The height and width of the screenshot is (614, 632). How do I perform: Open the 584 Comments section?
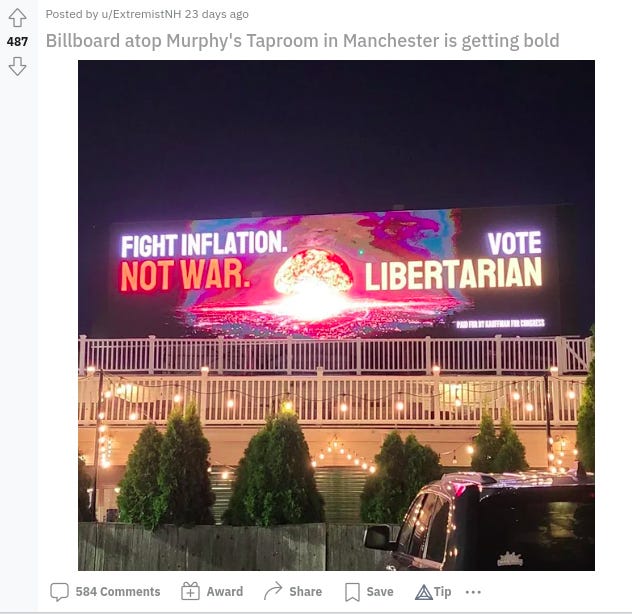click(x=118, y=591)
